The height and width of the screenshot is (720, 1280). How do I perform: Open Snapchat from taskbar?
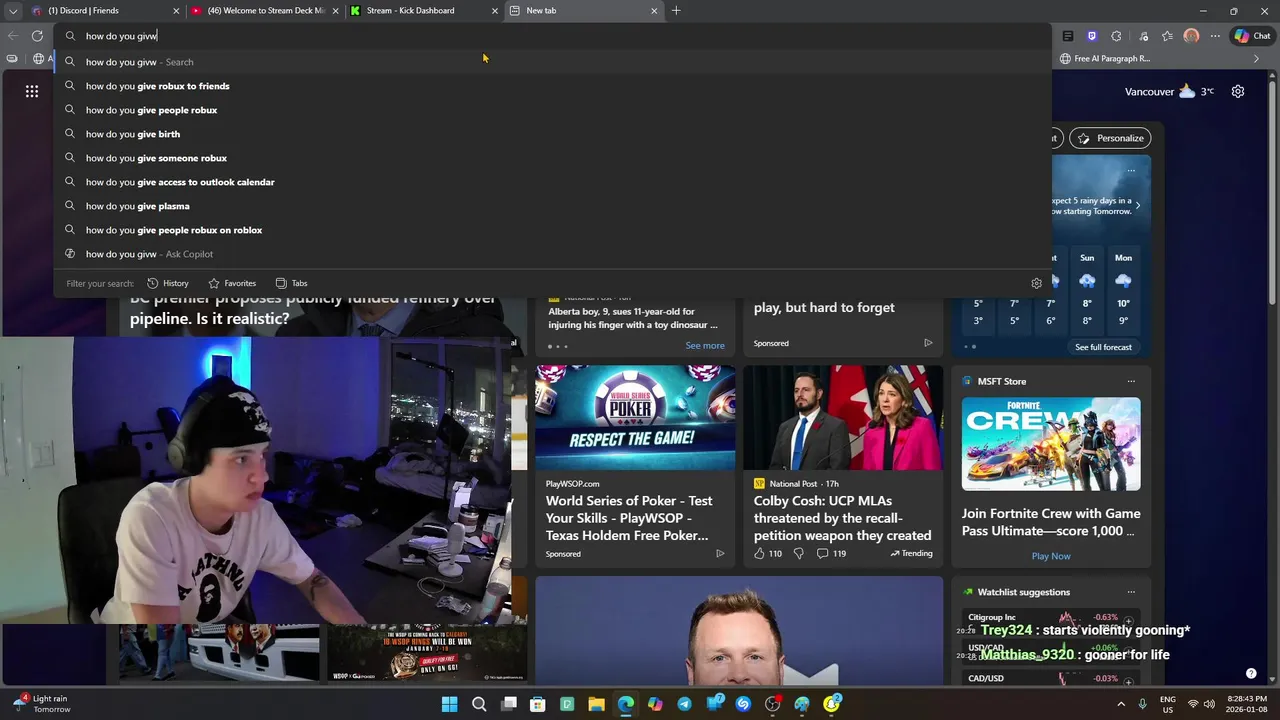tap(831, 704)
